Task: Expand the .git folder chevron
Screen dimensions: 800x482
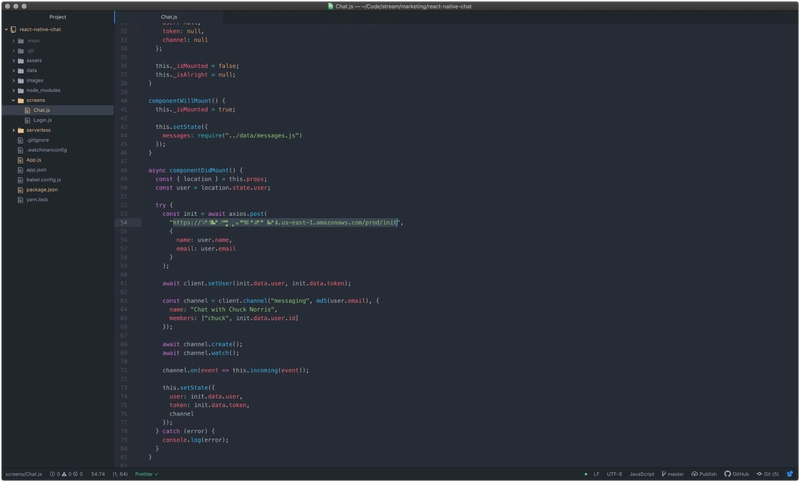Action: (14, 51)
